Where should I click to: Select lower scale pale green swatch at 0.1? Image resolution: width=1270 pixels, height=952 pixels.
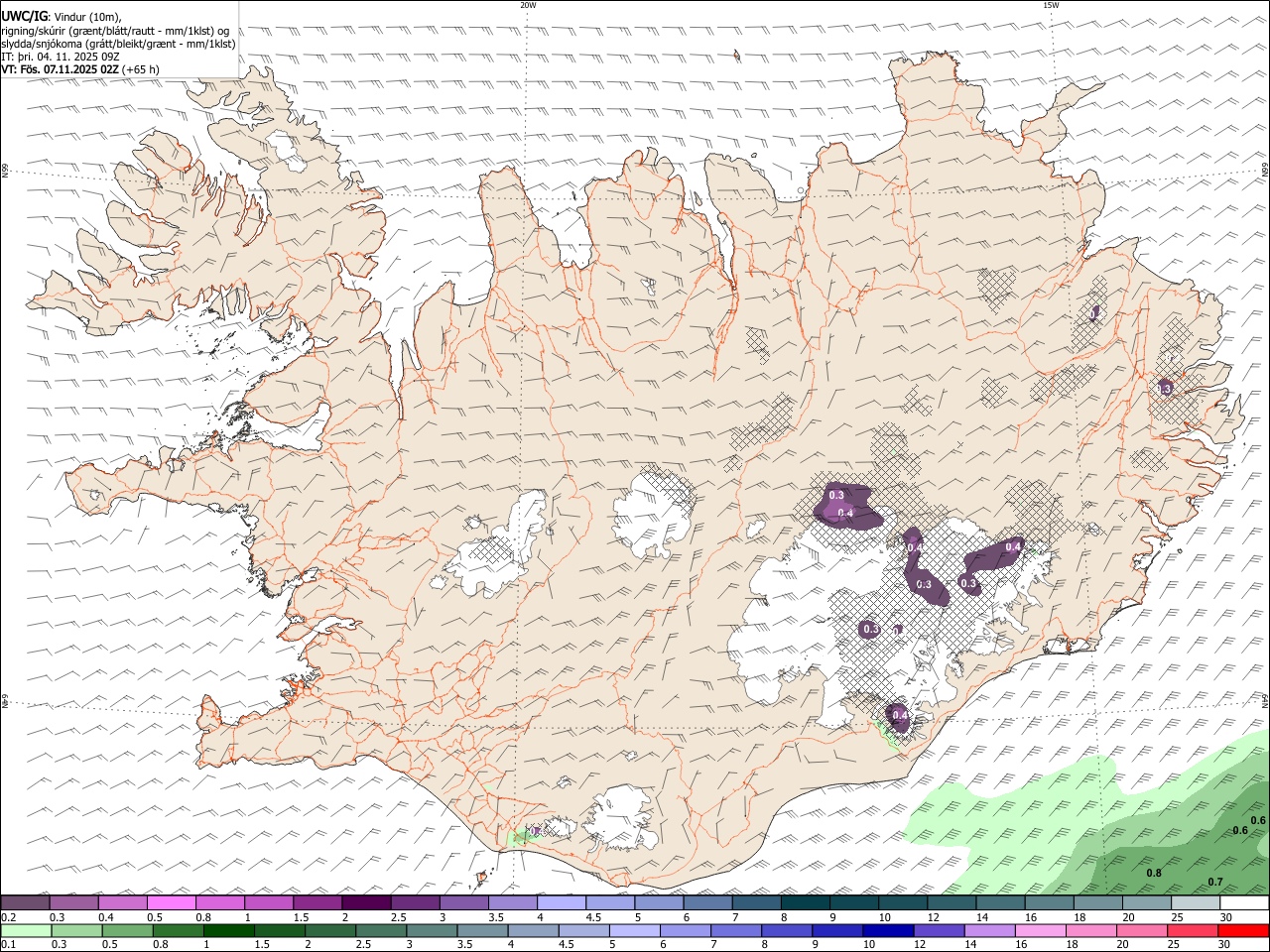26,931
